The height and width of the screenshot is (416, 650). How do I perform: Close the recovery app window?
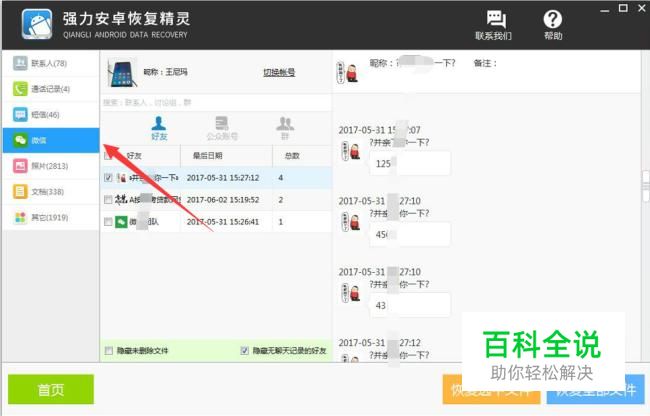coord(641,8)
